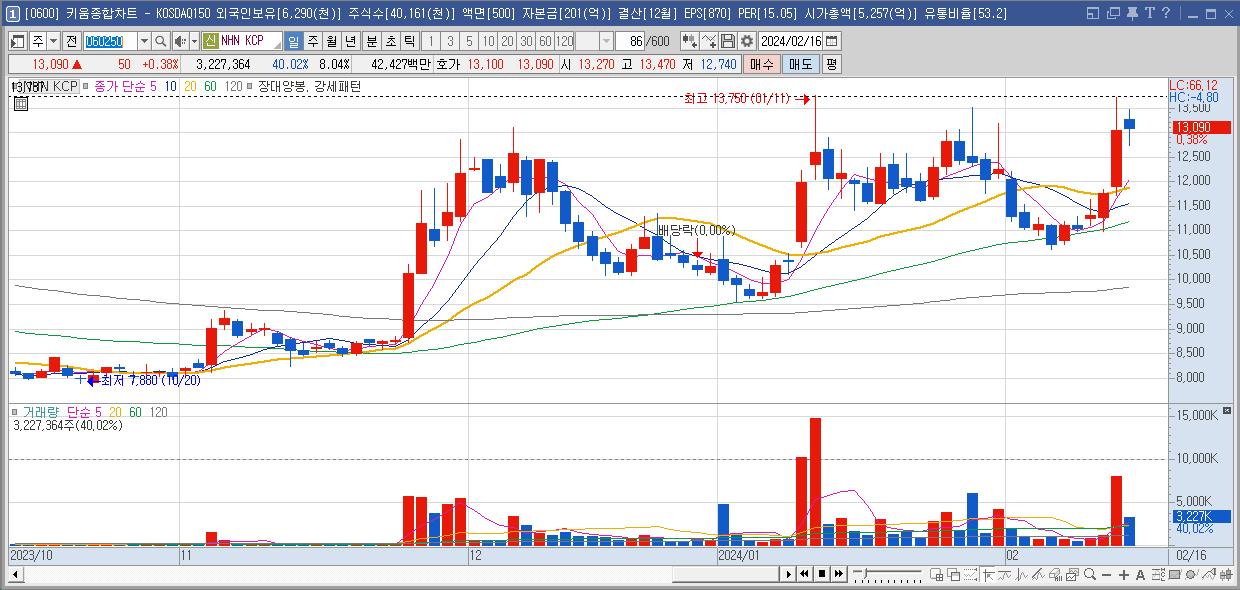Image resolution: width=1240 pixels, height=590 pixels.
Task: Click the chart-and-dropdown-arrow icon right of the 86/600 count box
Action: 689,41
